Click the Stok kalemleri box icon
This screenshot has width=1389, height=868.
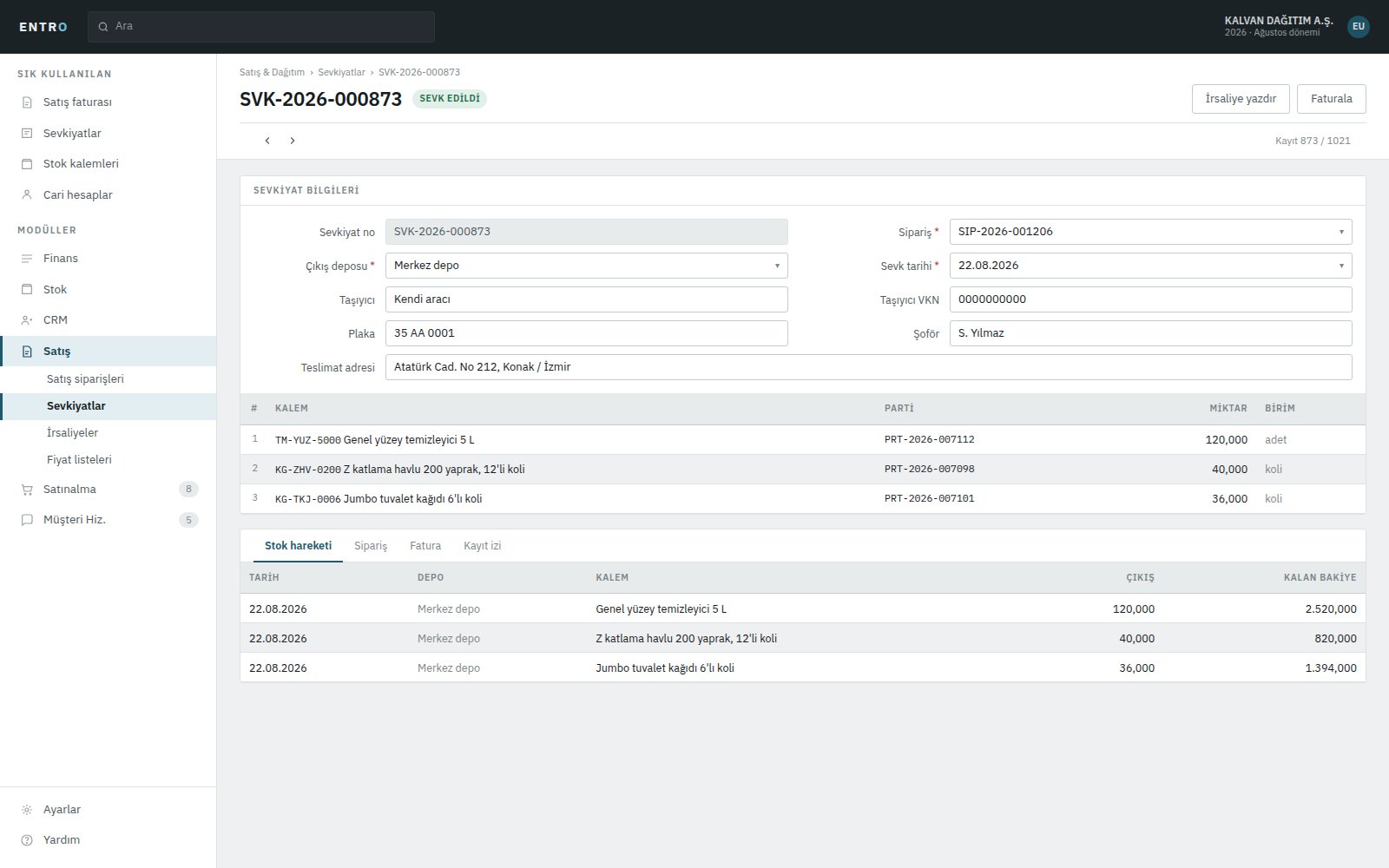point(27,164)
